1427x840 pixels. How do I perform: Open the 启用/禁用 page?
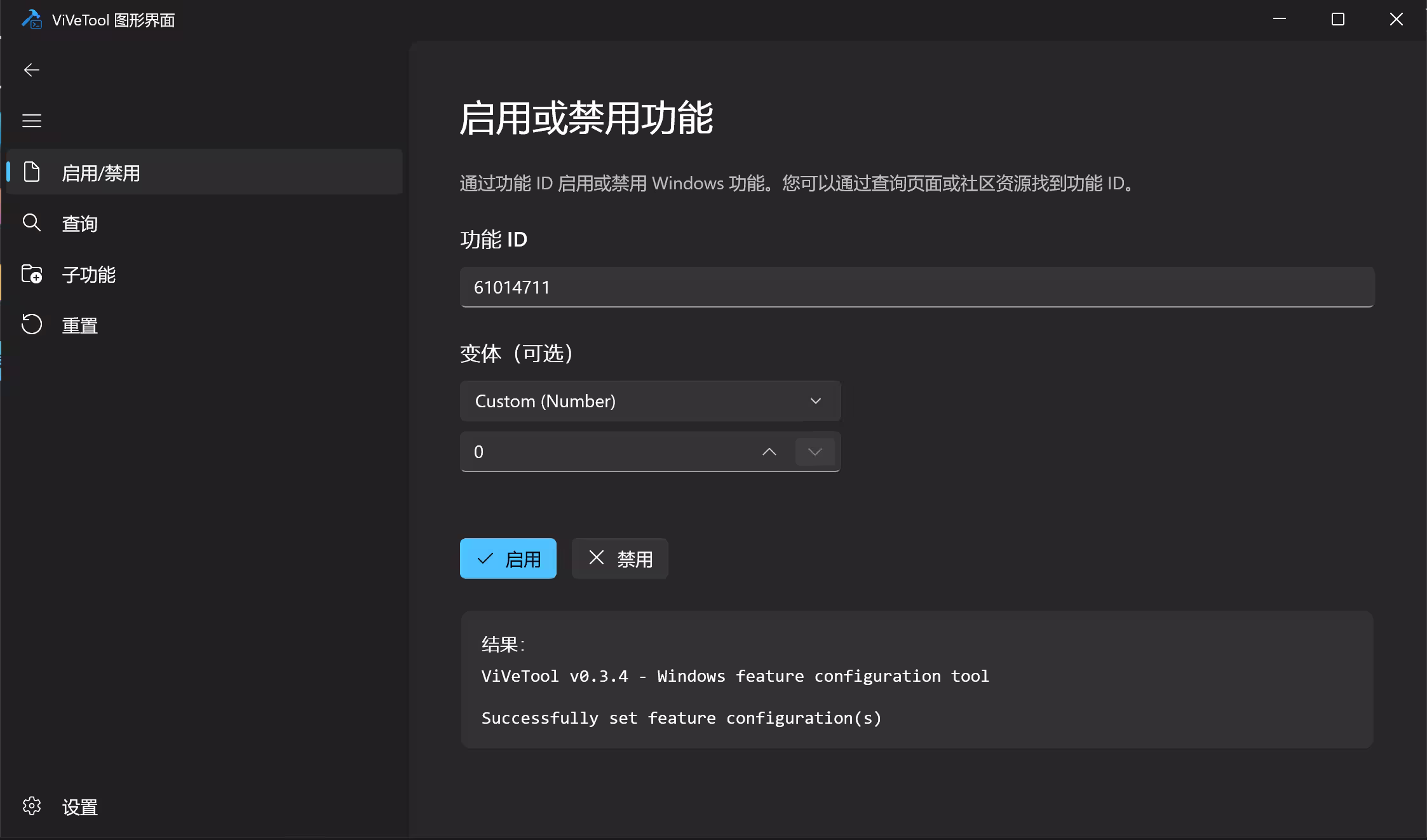click(x=205, y=172)
